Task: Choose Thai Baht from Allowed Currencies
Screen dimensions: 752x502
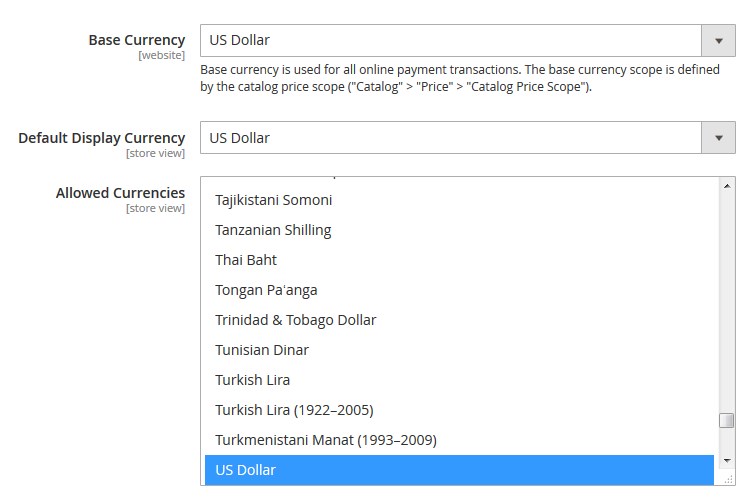Action: click(459, 260)
